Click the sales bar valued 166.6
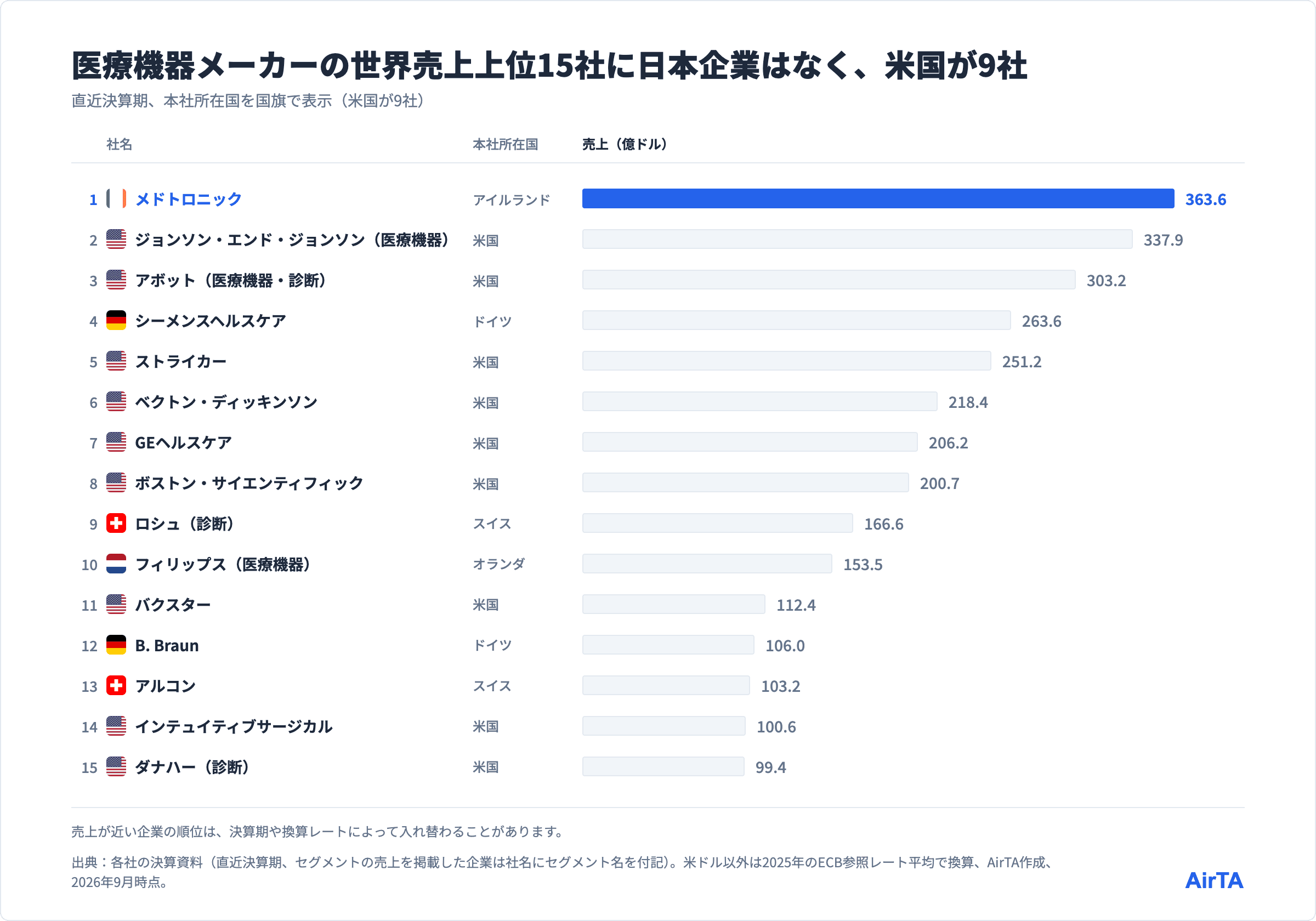The height and width of the screenshot is (921, 1316). (718, 523)
